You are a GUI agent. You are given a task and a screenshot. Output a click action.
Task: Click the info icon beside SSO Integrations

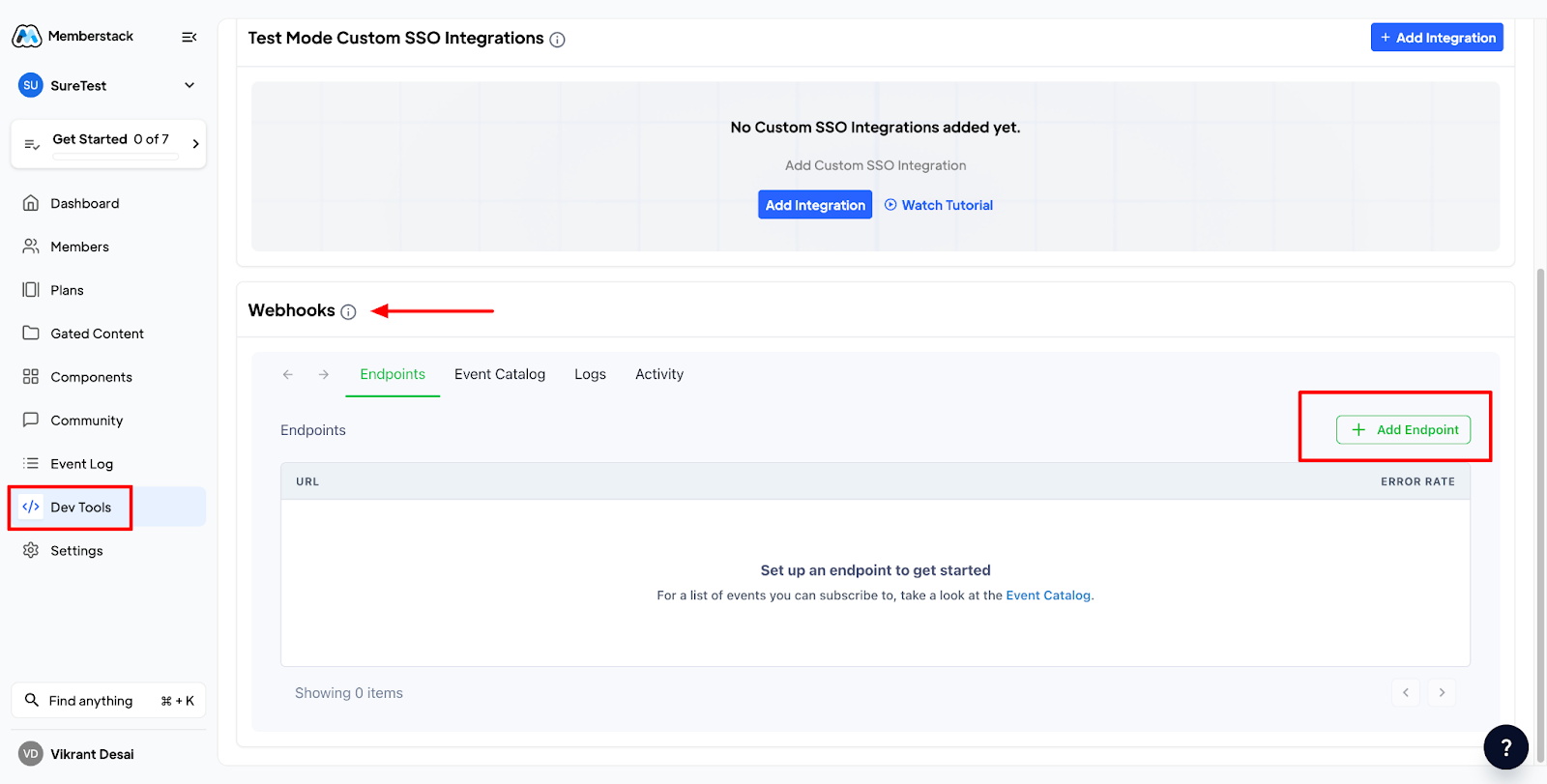[558, 40]
